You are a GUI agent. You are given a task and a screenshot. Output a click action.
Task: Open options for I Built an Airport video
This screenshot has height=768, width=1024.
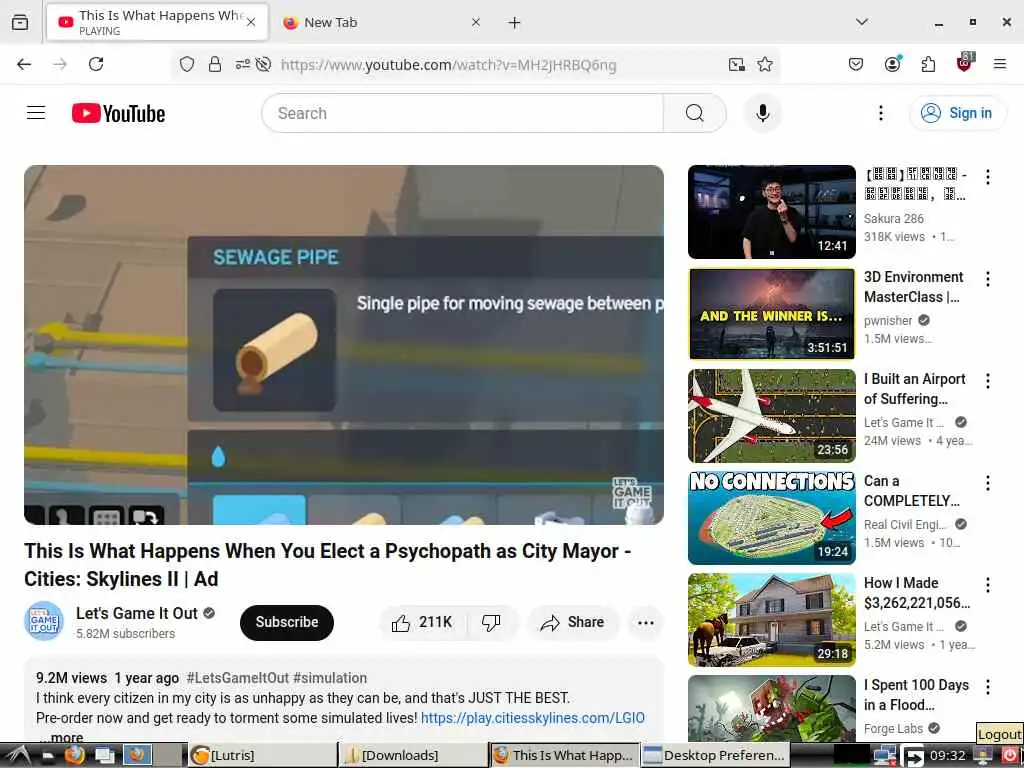pyautogui.click(x=987, y=381)
